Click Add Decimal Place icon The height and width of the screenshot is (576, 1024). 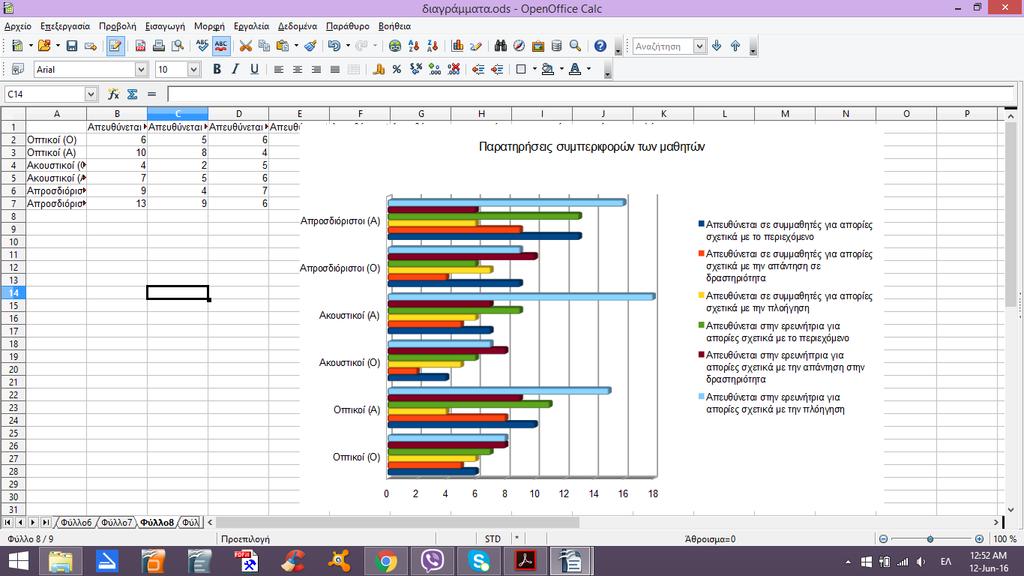(434, 69)
